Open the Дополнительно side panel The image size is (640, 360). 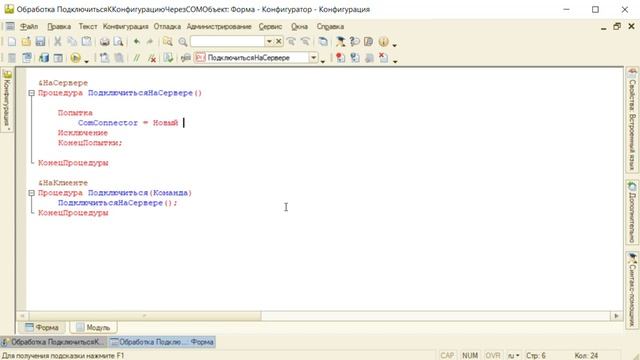[632, 212]
